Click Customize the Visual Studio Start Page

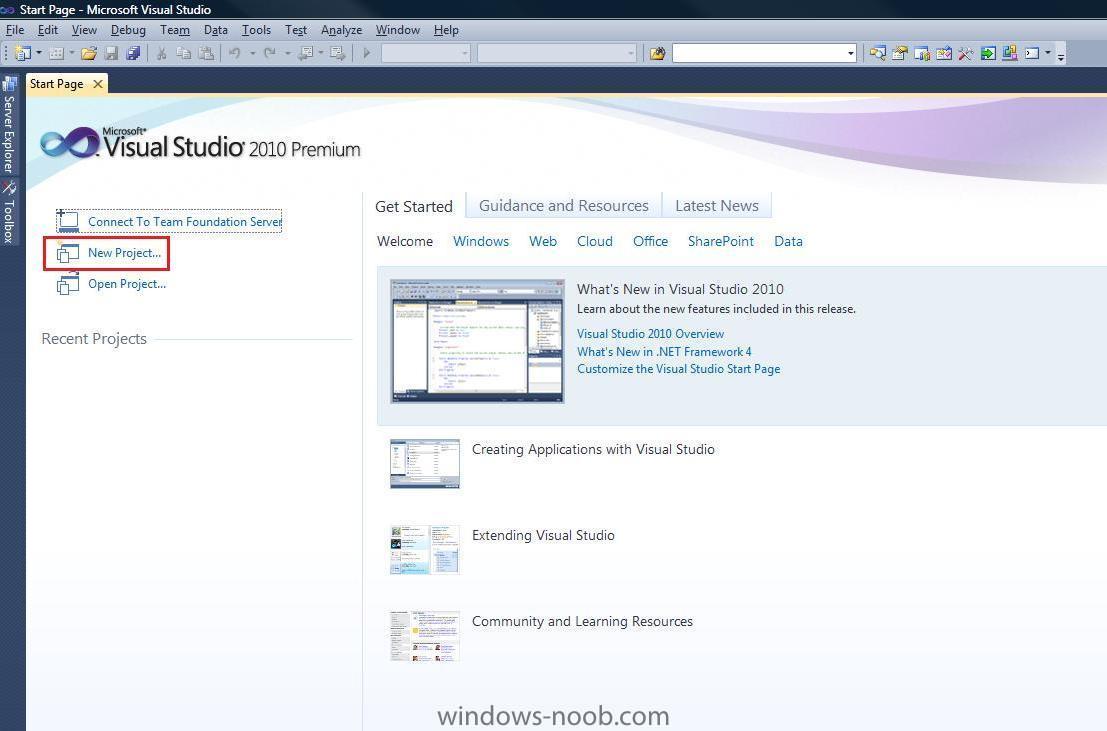click(678, 369)
